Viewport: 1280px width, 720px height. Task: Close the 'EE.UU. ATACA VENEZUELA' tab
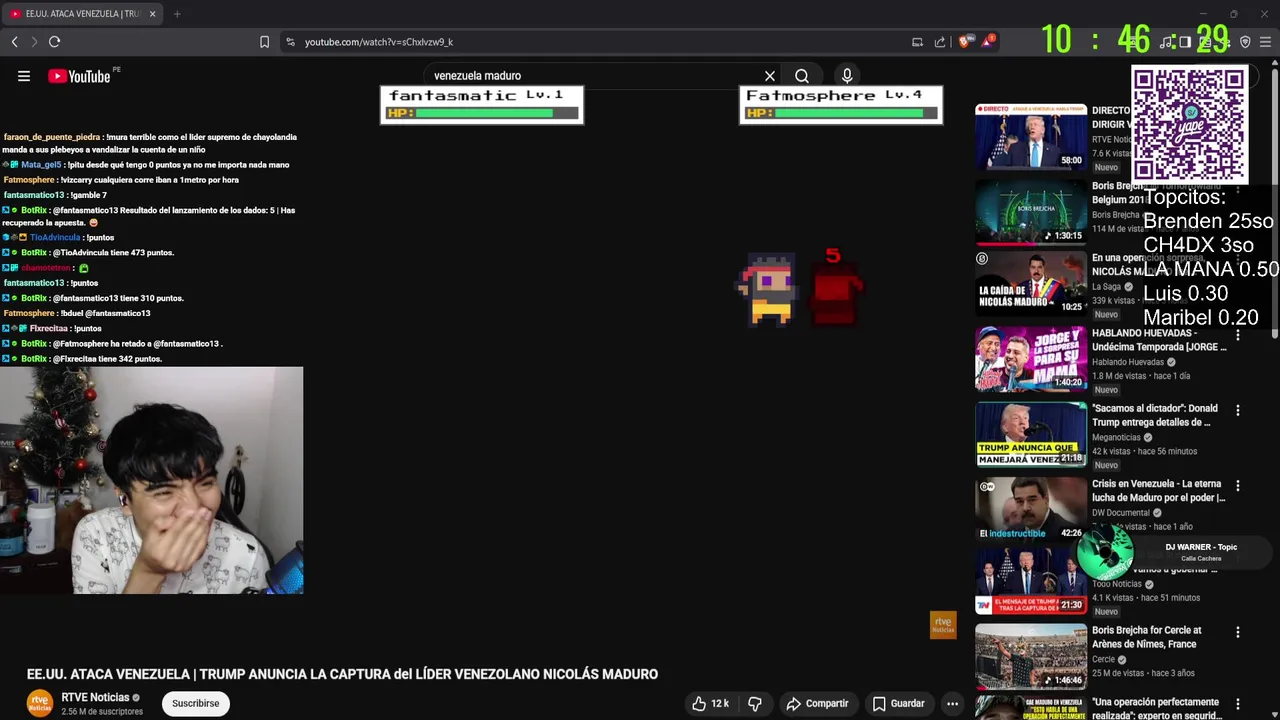(153, 14)
